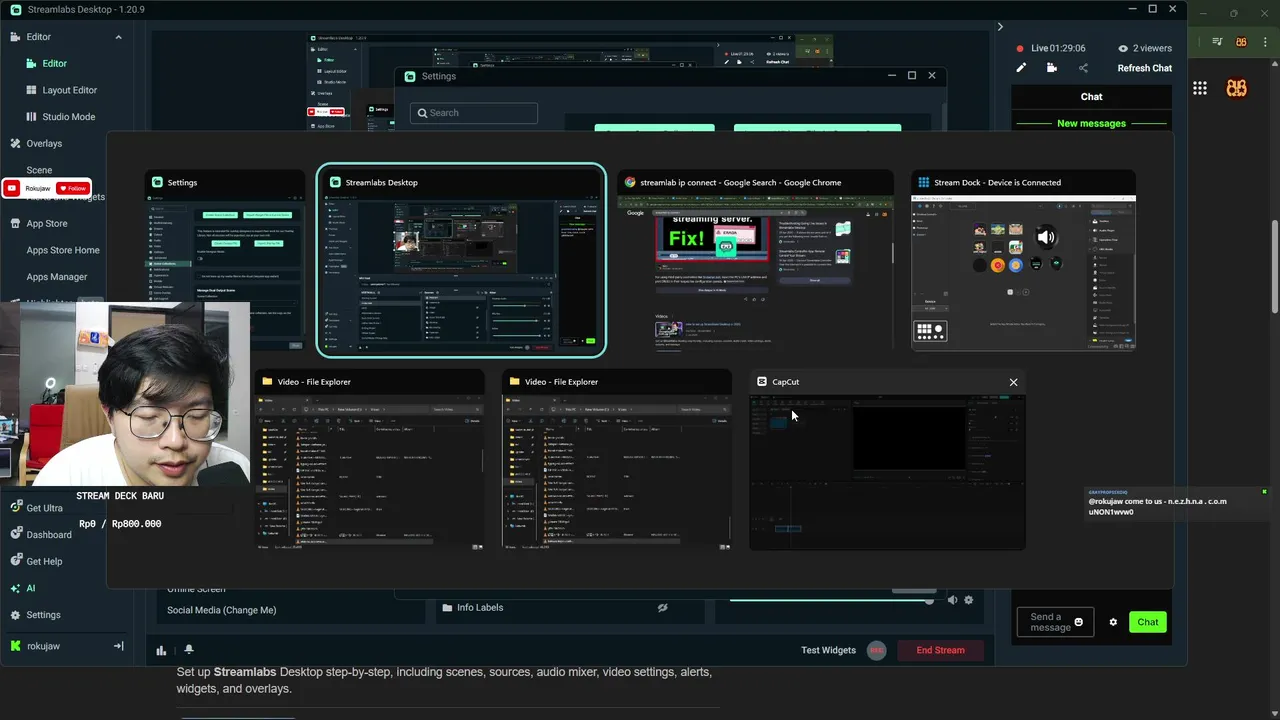Open the Google account avatar
Screen dimensions: 1280x720
click(1237, 88)
